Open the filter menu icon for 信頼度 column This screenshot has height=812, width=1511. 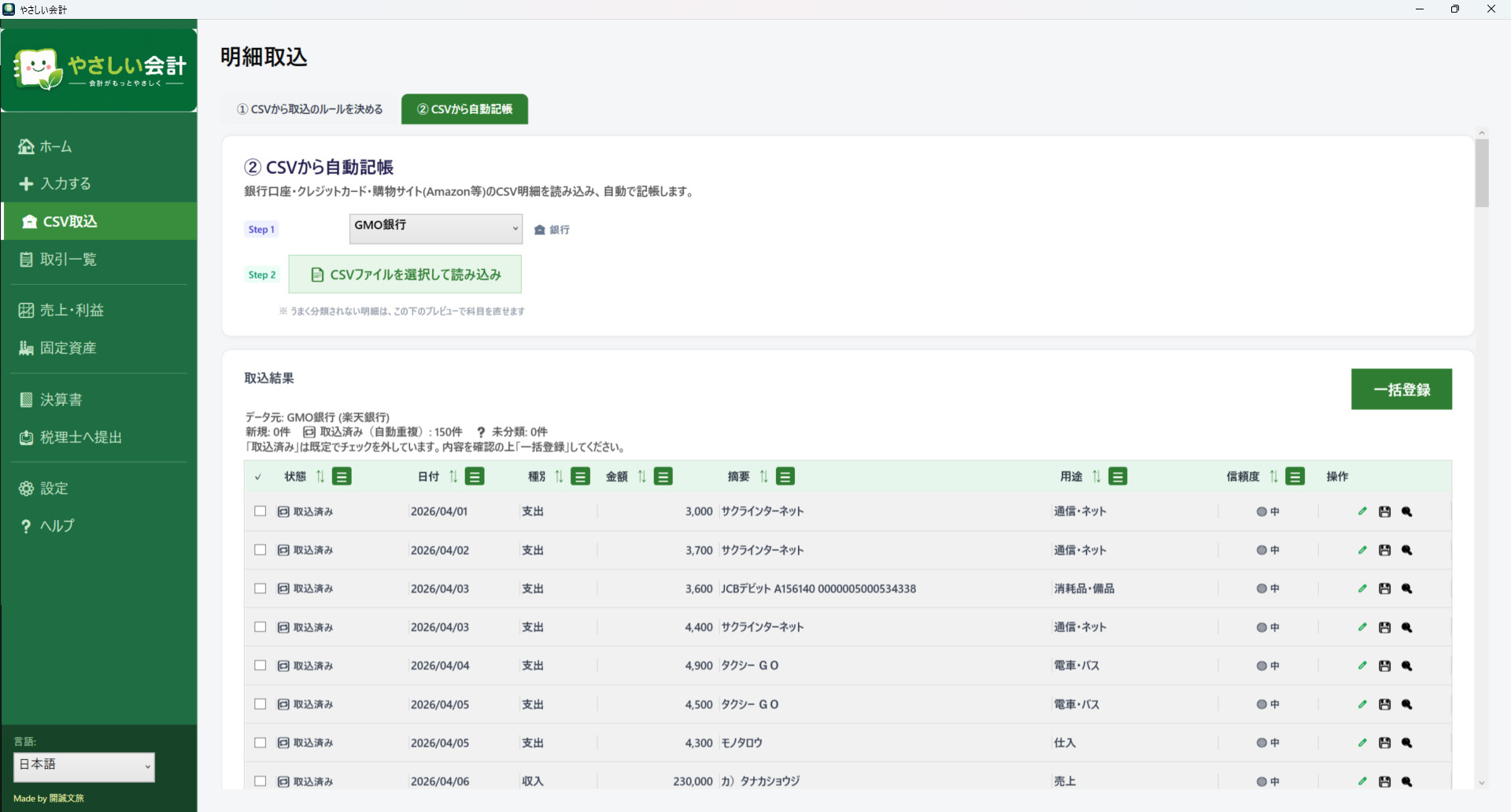tap(1295, 476)
